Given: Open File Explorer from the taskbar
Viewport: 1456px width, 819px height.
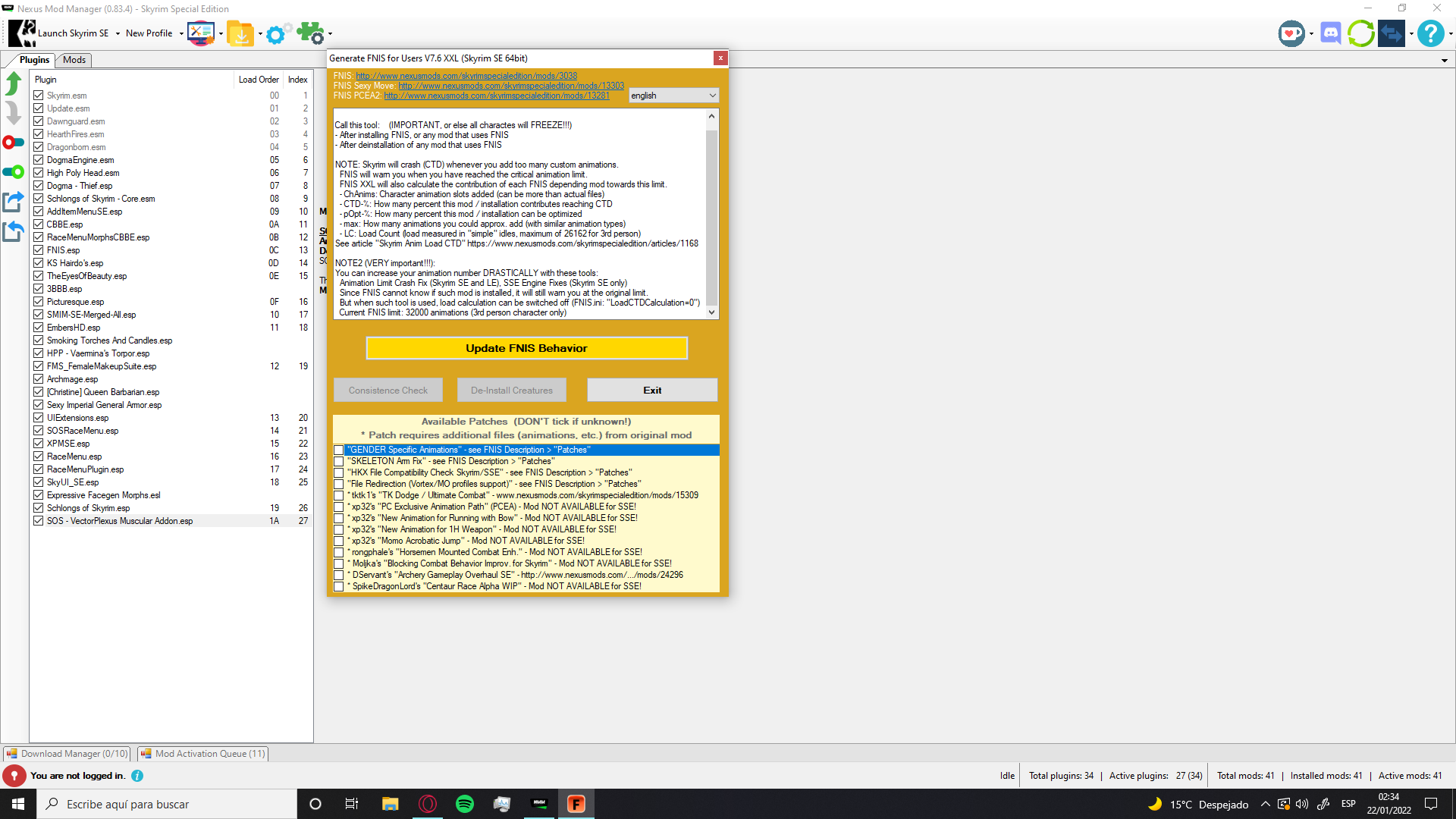Looking at the screenshot, I should pyautogui.click(x=391, y=804).
